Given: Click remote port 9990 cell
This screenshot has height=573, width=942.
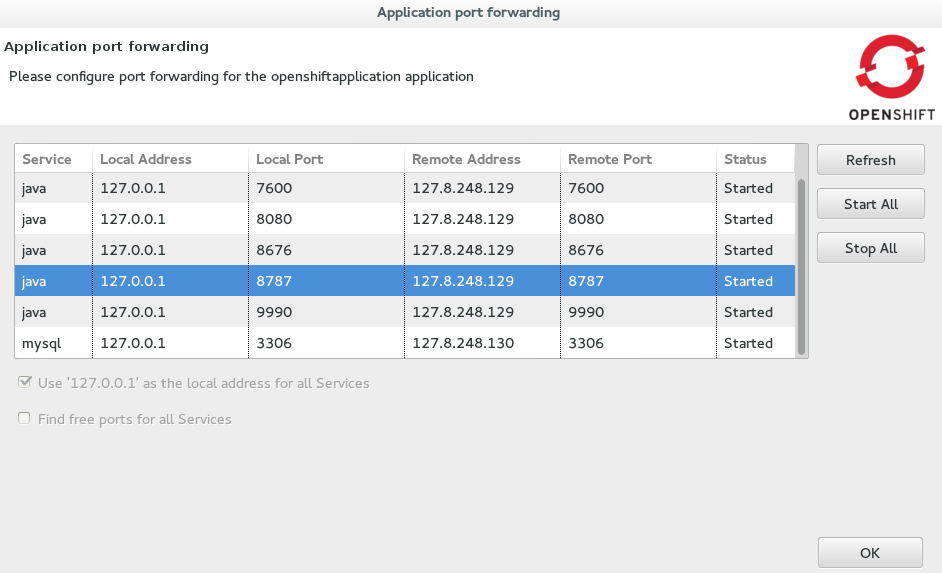Looking at the screenshot, I should (586, 312).
